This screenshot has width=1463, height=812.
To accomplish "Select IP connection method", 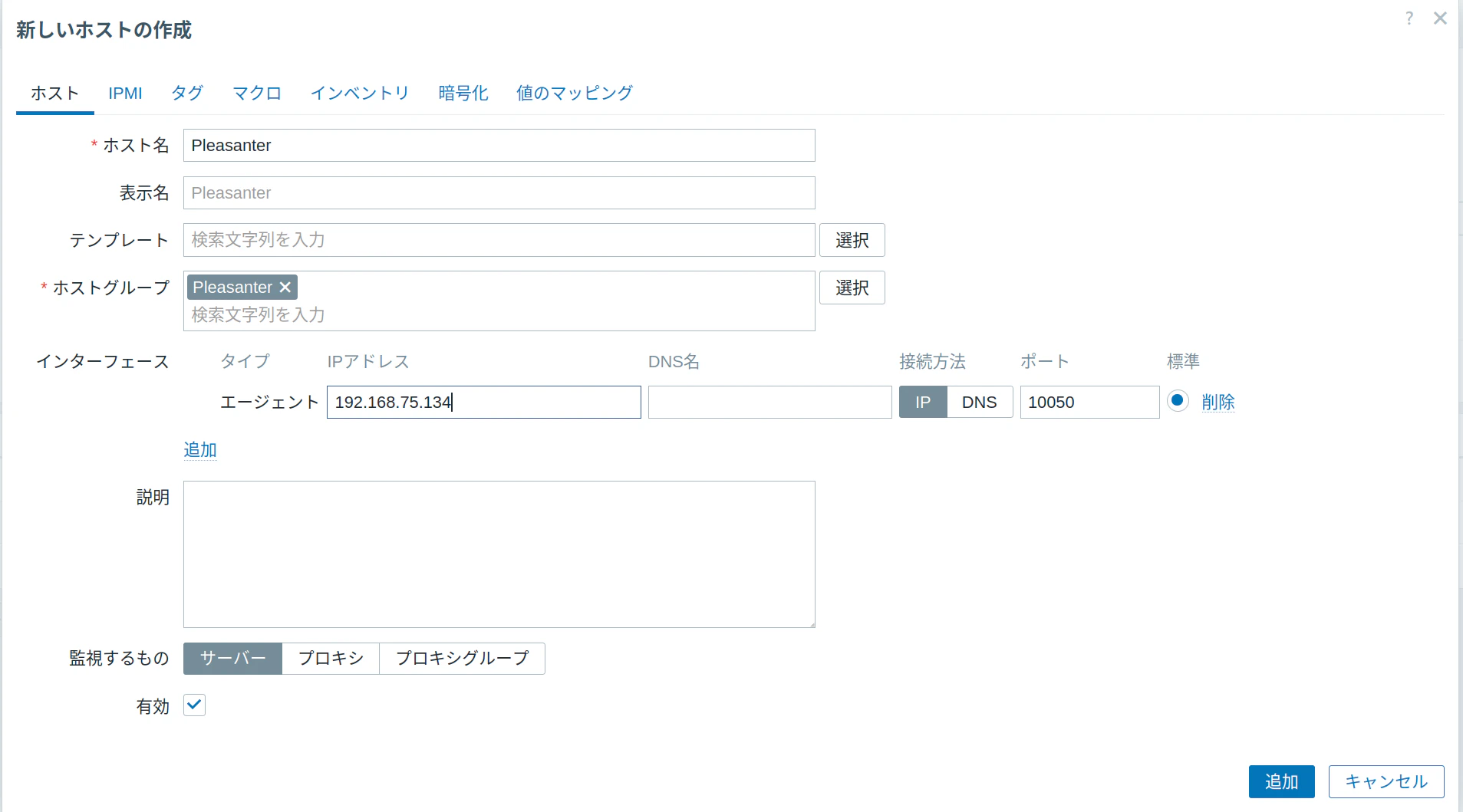I will point(923,403).
